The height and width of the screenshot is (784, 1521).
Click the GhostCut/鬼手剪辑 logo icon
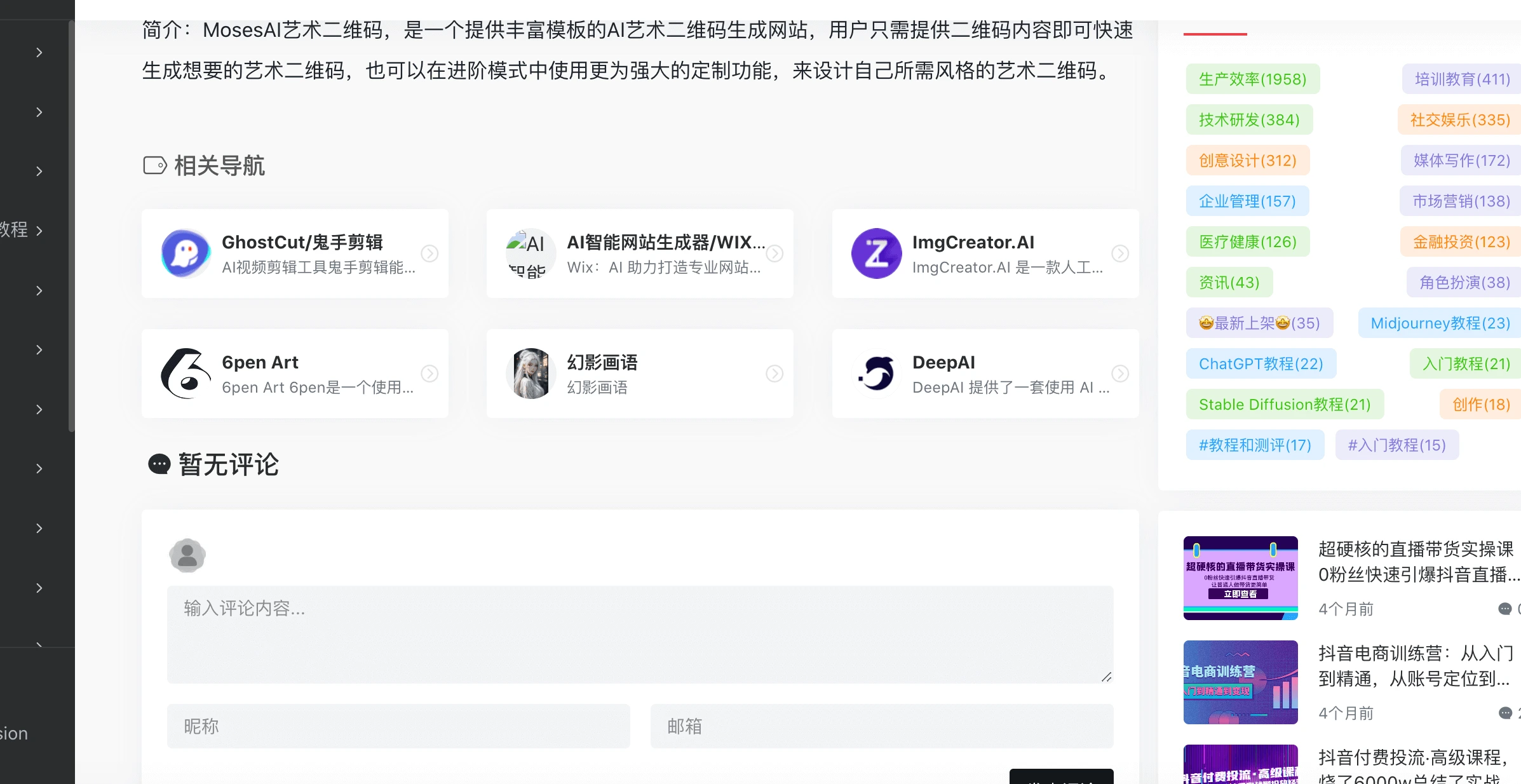click(x=186, y=253)
